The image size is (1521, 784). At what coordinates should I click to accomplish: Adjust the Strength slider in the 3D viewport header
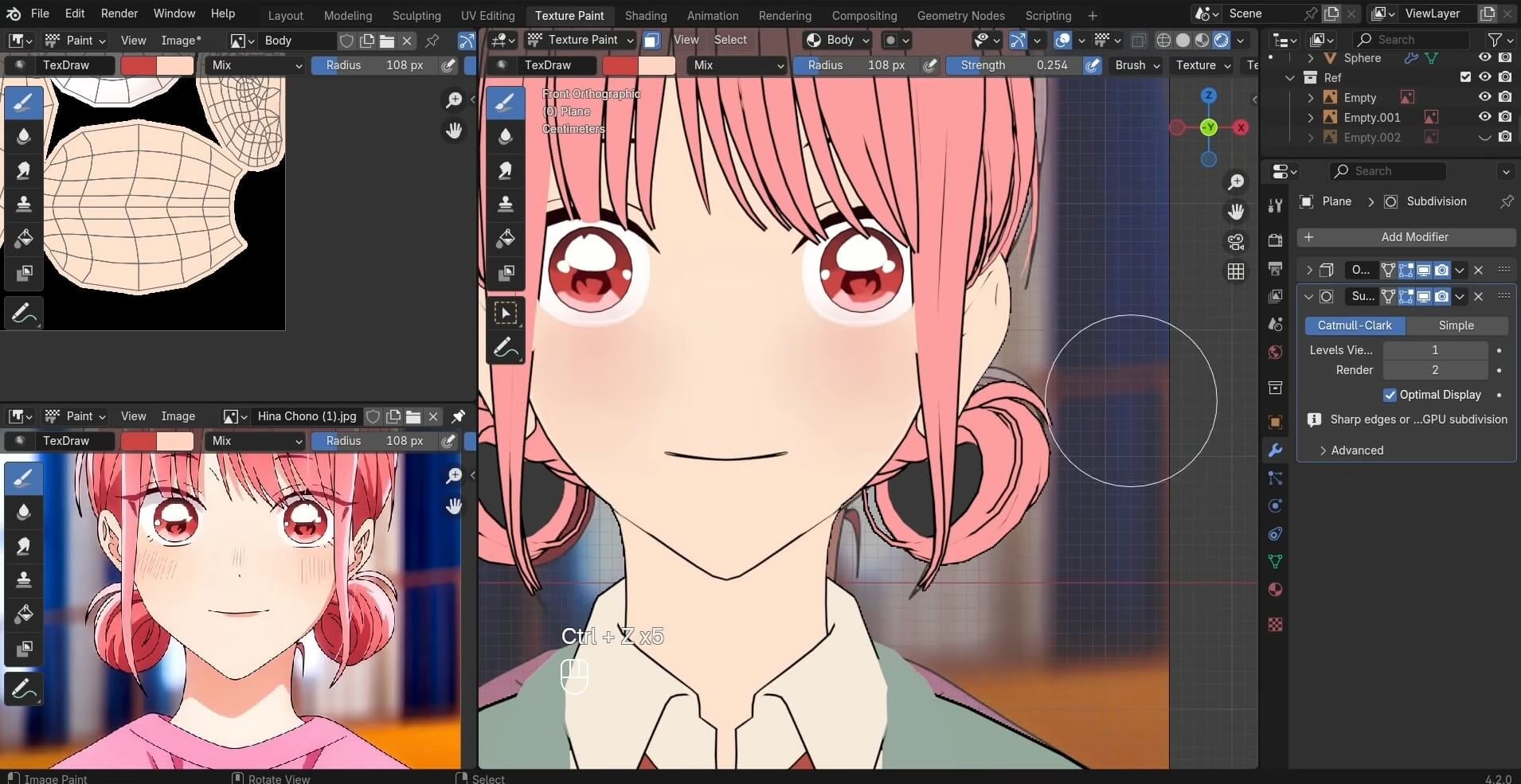1014,65
